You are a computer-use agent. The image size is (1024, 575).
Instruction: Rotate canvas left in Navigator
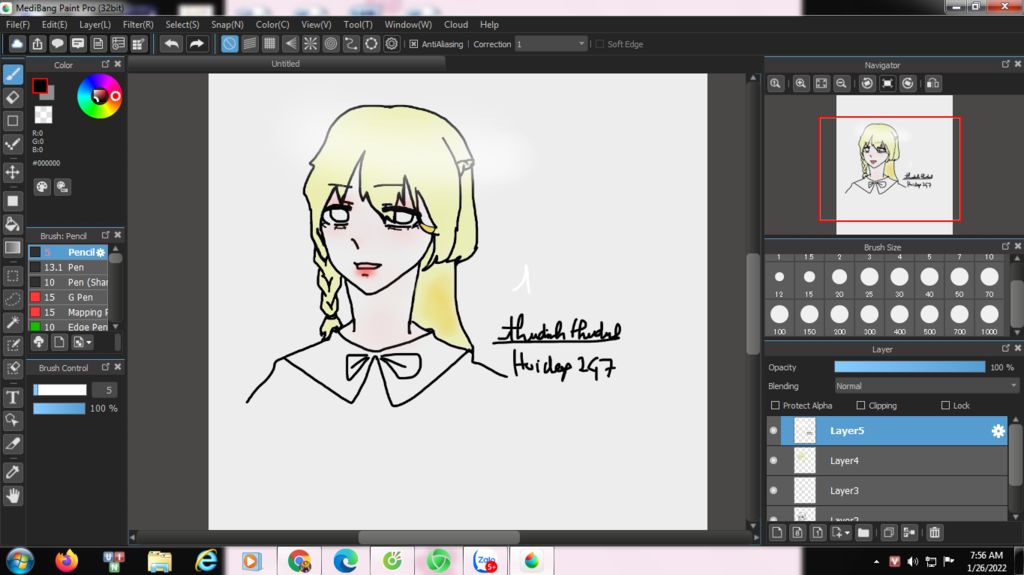pyautogui.click(x=867, y=84)
